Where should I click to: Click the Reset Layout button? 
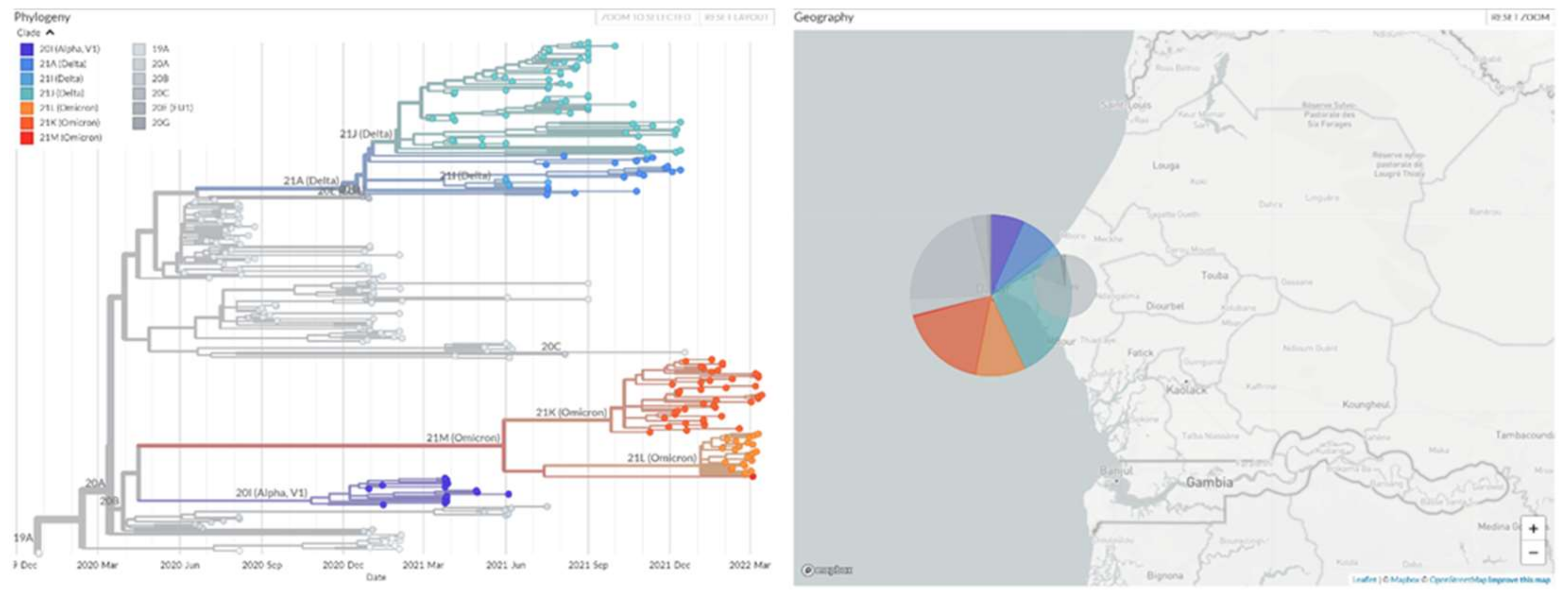[736, 17]
